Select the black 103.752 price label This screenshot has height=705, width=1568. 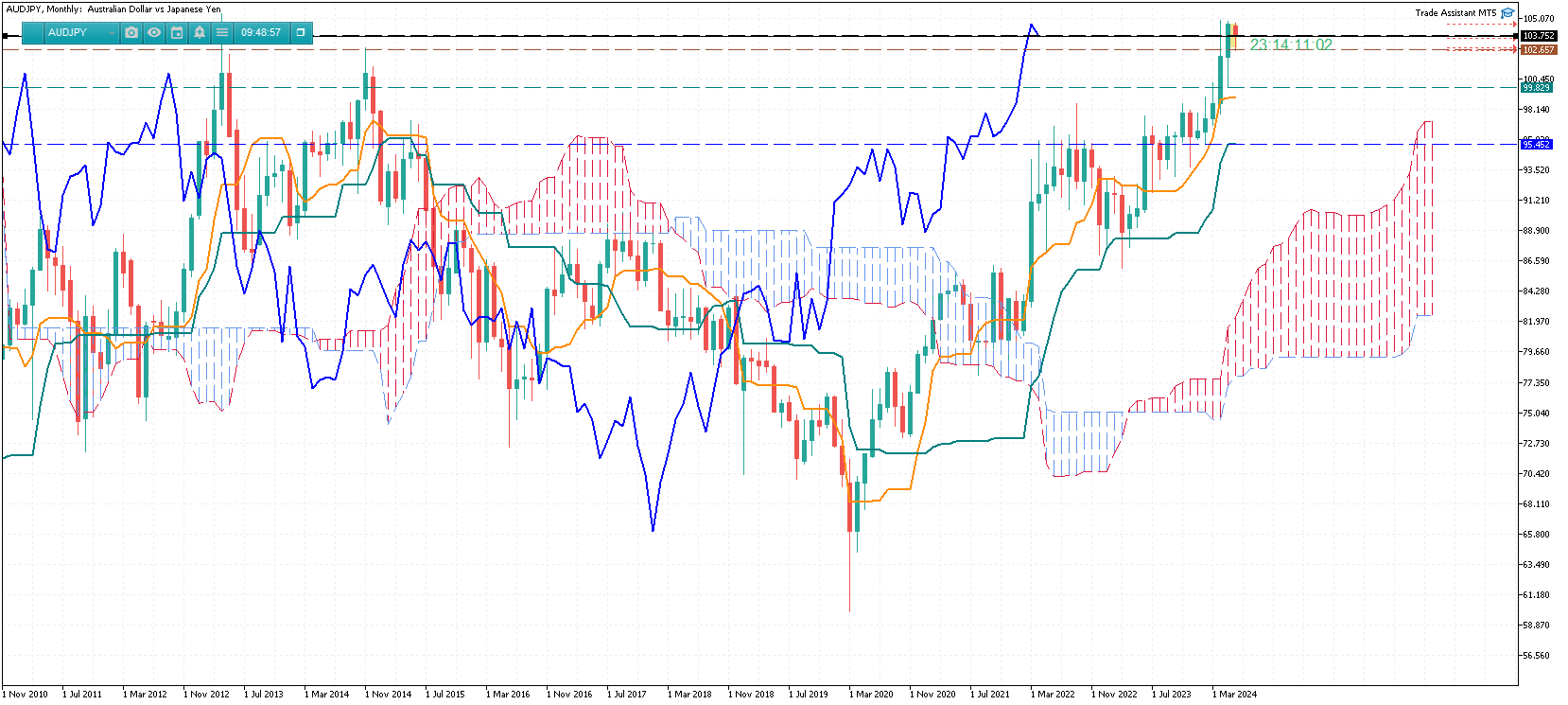click(1538, 36)
